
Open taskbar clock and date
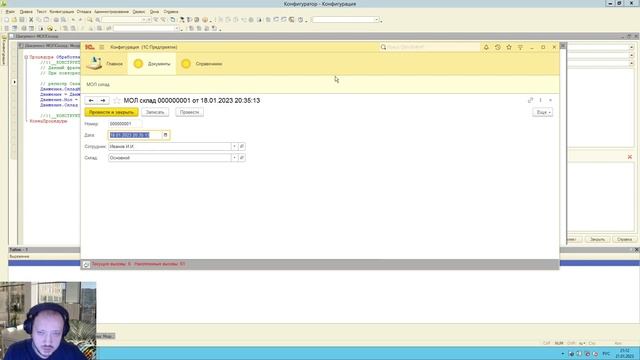(624, 353)
